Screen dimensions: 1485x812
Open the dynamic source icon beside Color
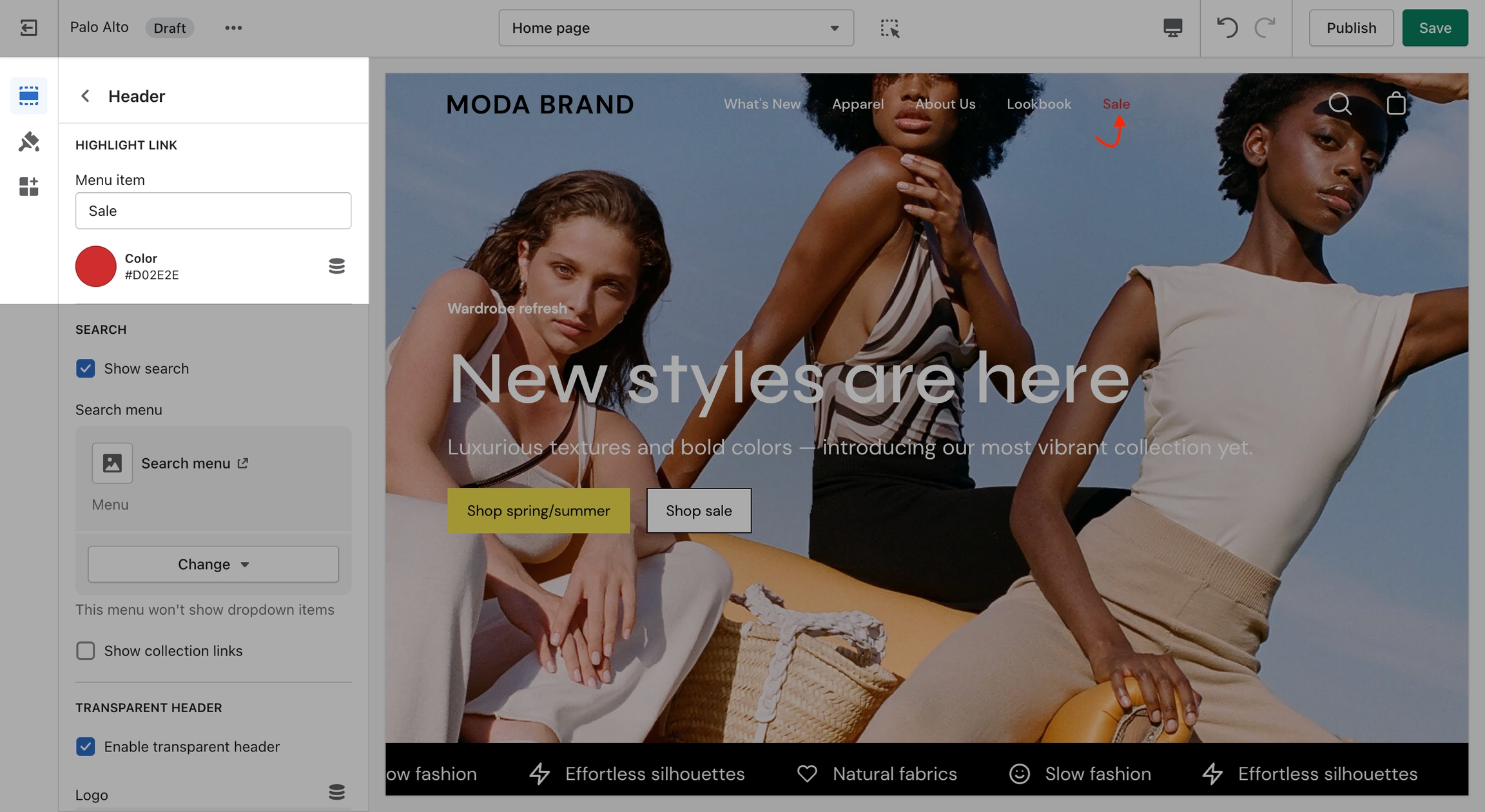(336, 266)
